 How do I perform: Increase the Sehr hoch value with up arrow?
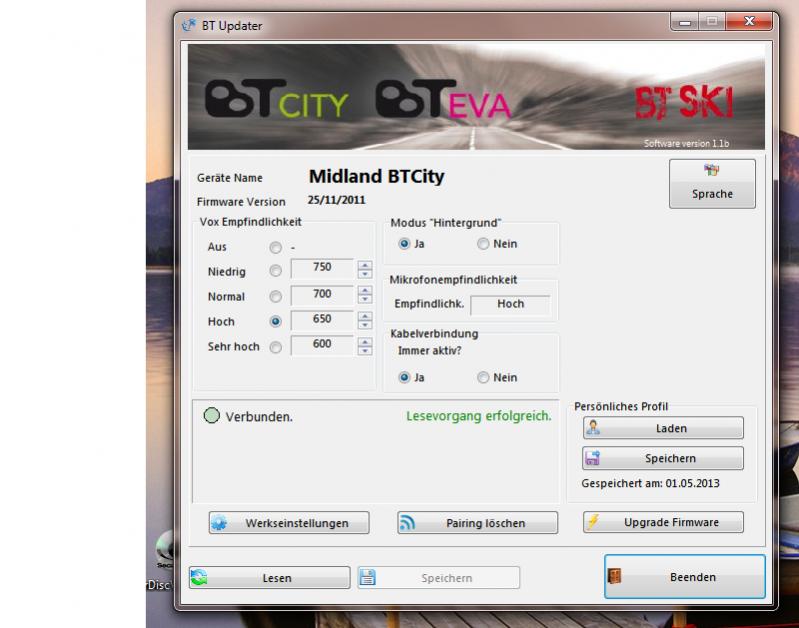(x=364, y=342)
